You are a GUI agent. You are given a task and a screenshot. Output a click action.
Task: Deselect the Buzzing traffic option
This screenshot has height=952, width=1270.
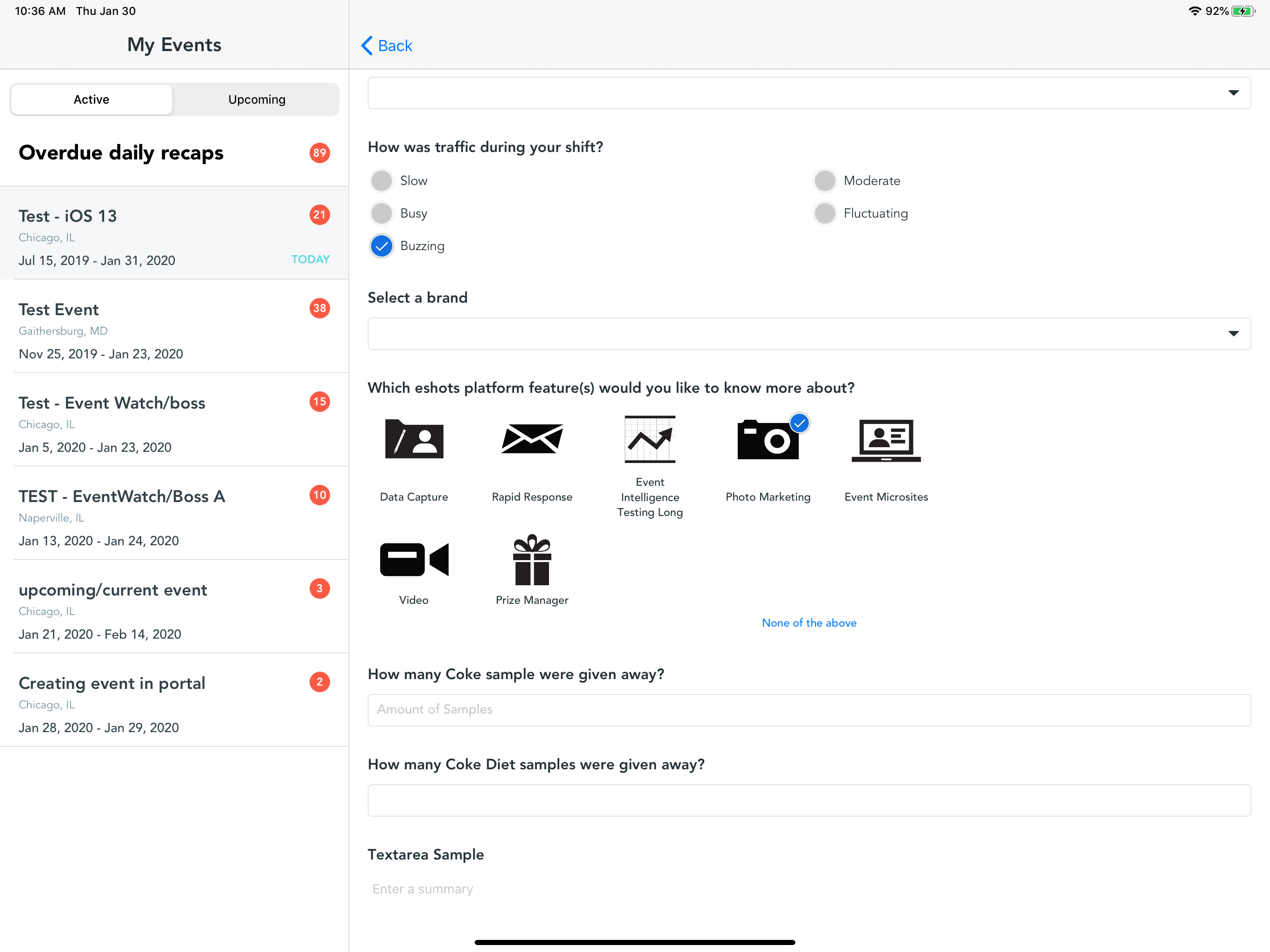click(381, 246)
